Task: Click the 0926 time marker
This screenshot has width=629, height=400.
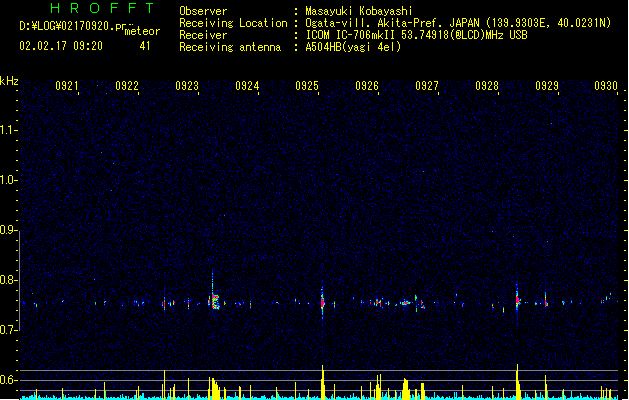Action: [x=367, y=86]
